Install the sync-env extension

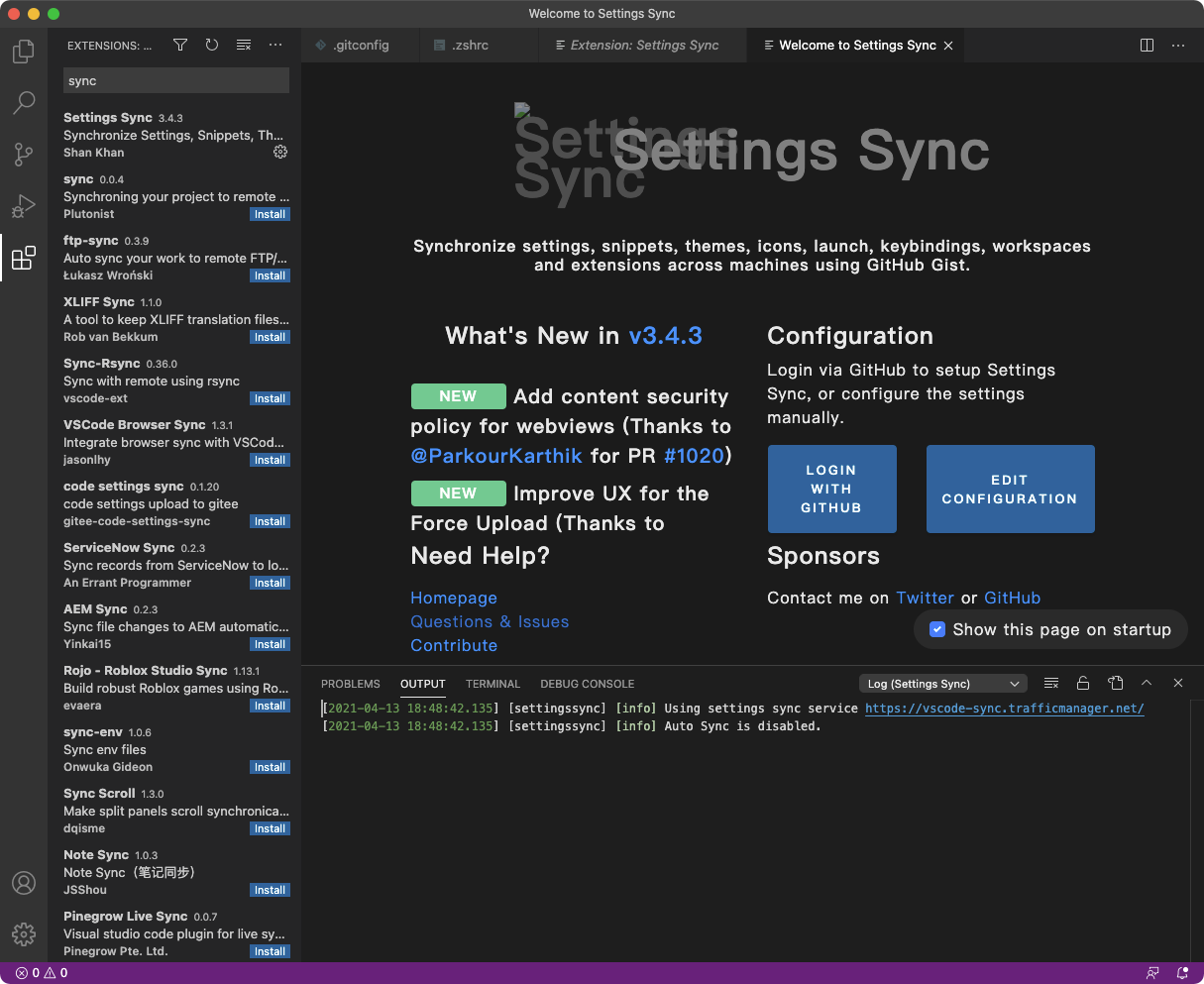click(x=270, y=767)
